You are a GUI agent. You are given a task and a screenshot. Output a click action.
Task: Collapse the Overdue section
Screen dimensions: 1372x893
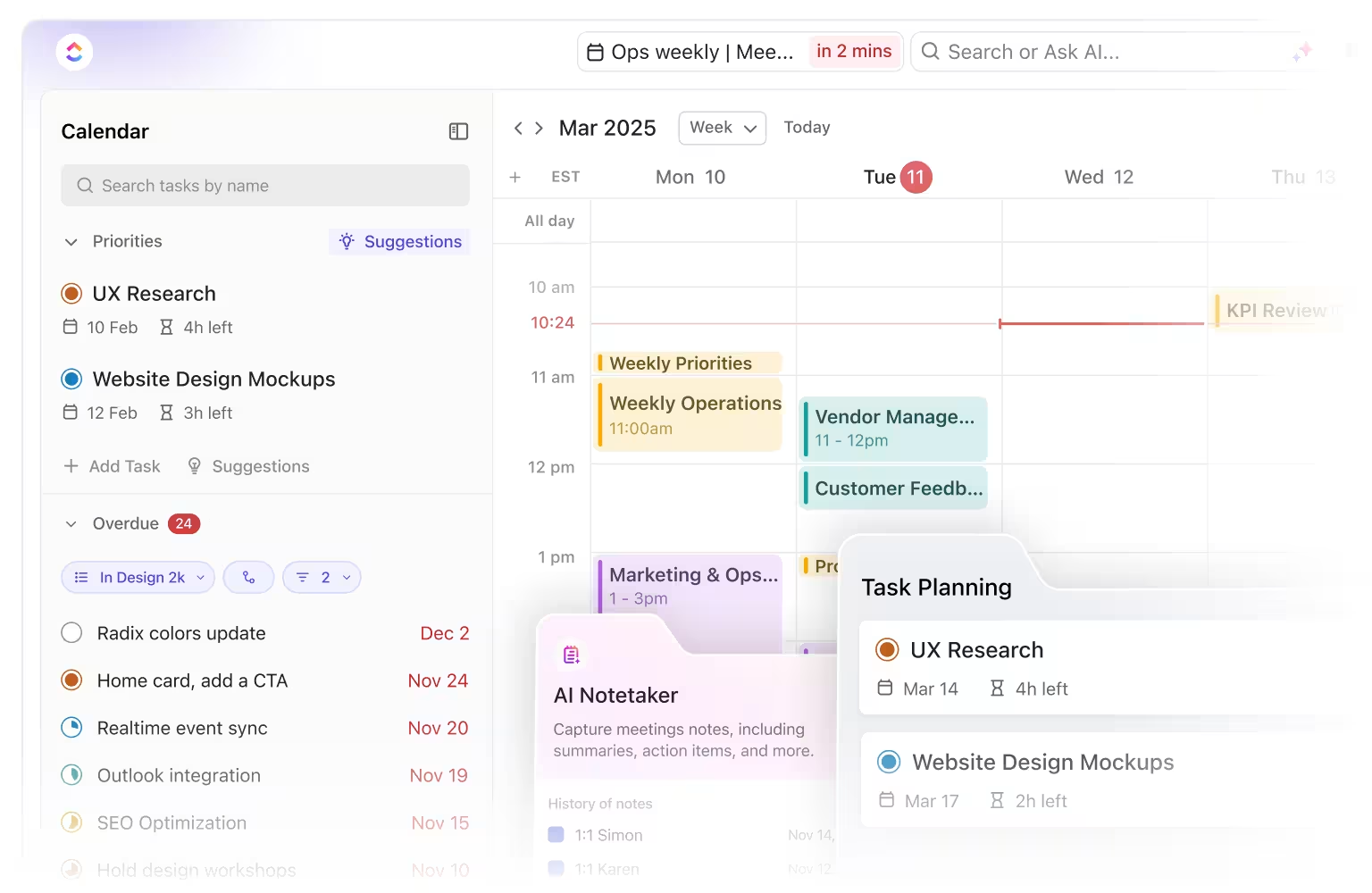coord(71,523)
